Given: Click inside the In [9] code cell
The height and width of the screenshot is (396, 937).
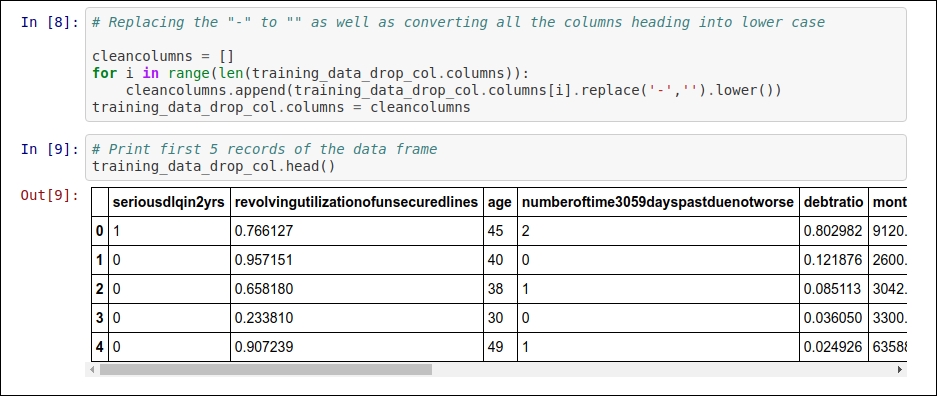Looking at the screenshot, I should [x=496, y=158].
